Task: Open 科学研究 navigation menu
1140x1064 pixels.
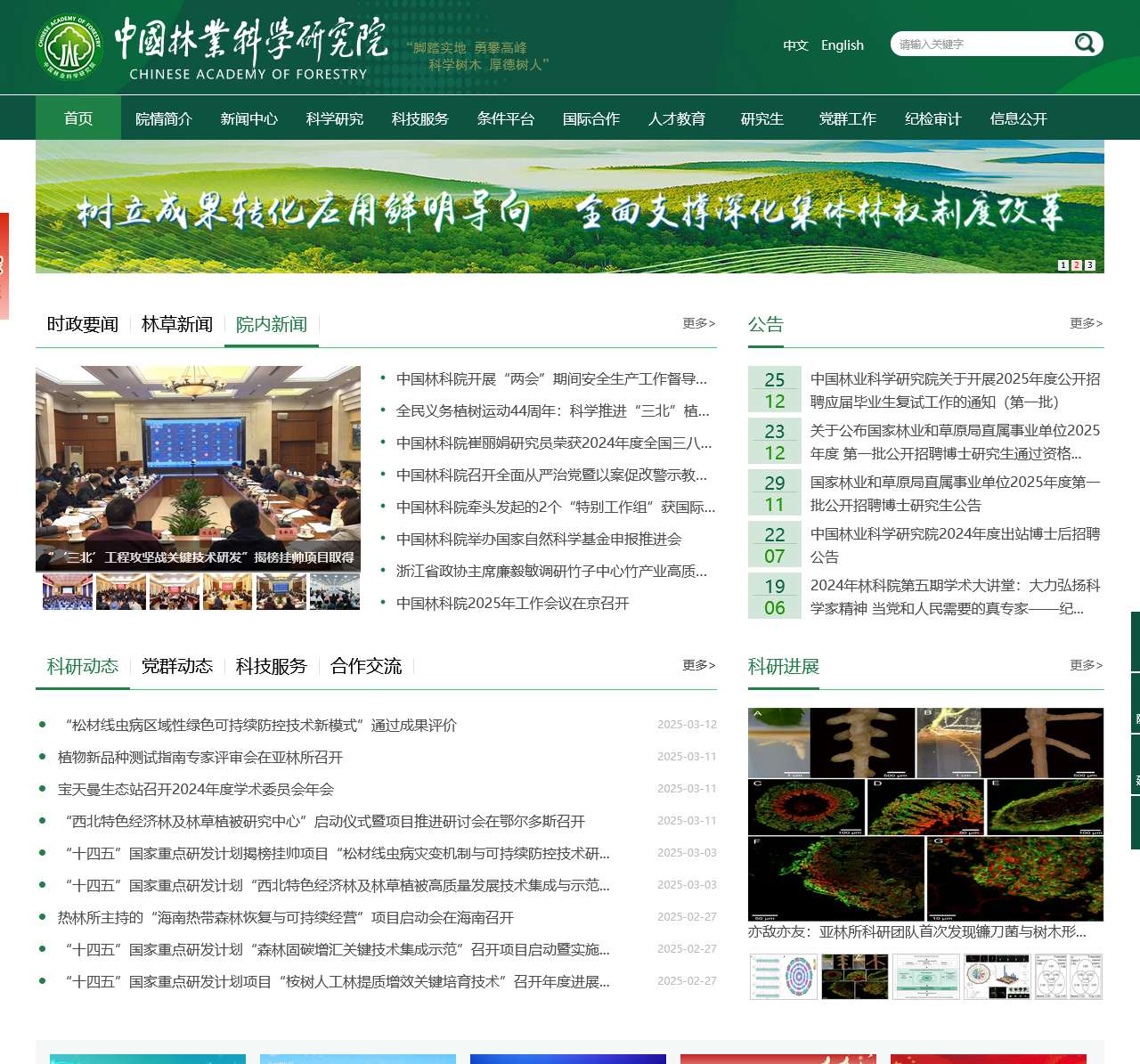Action: pyautogui.click(x=335, y=118)
